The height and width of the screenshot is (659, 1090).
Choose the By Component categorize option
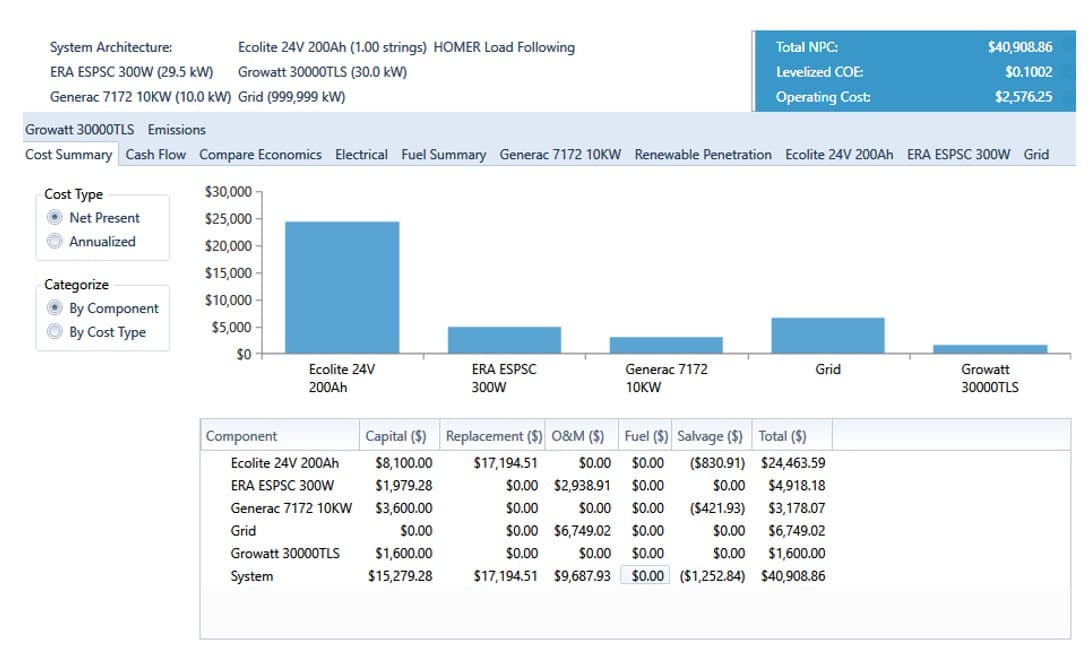55,308
